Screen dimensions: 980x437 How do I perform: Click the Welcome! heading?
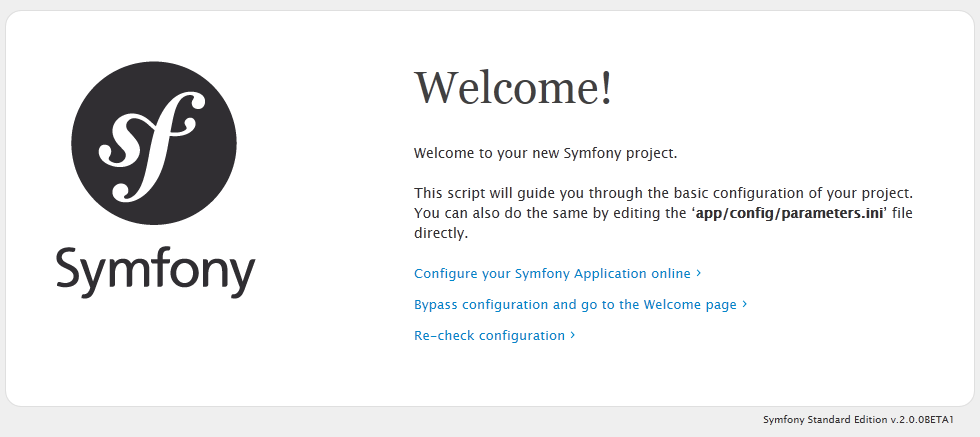pyautogui.click(x=513, y=88)
